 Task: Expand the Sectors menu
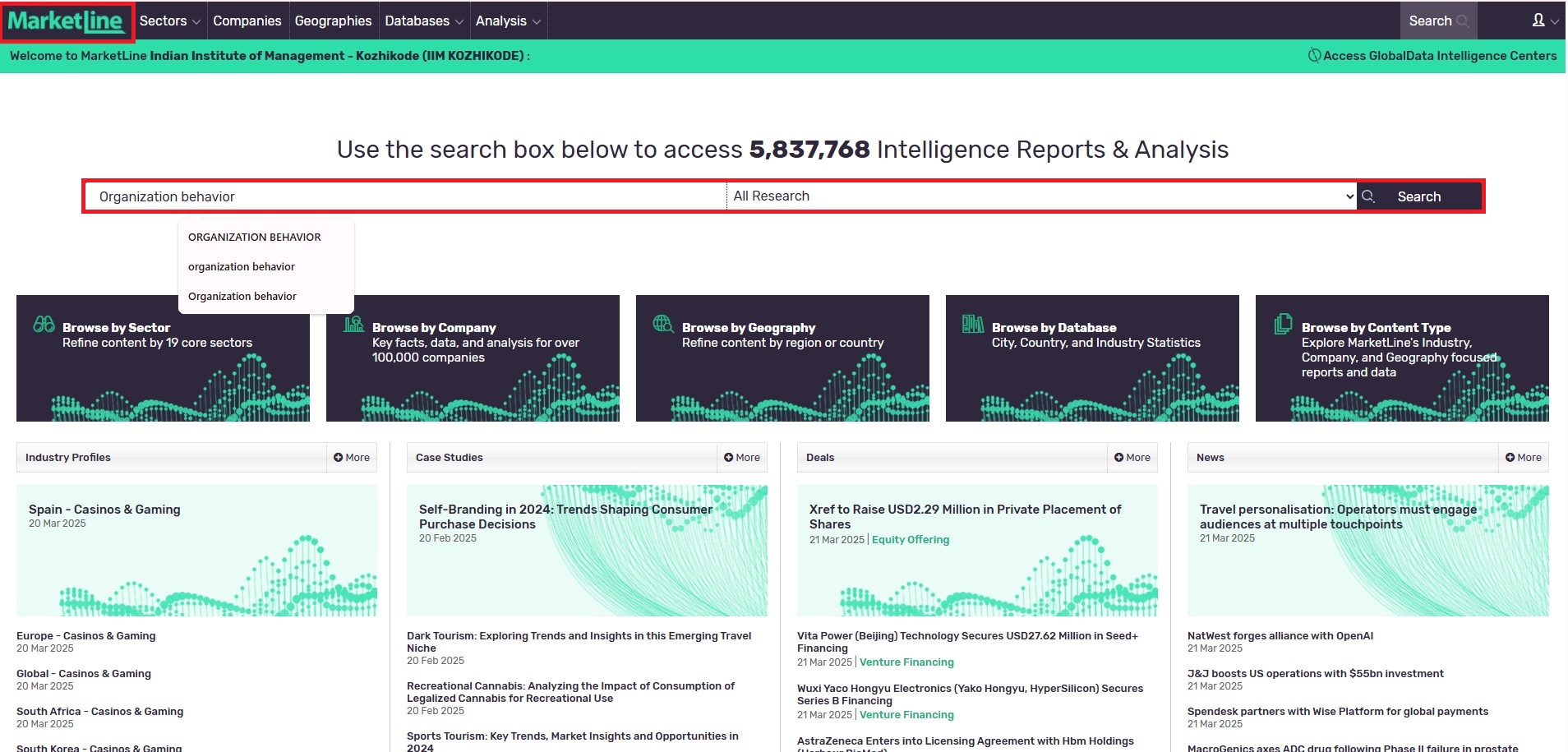169,21
